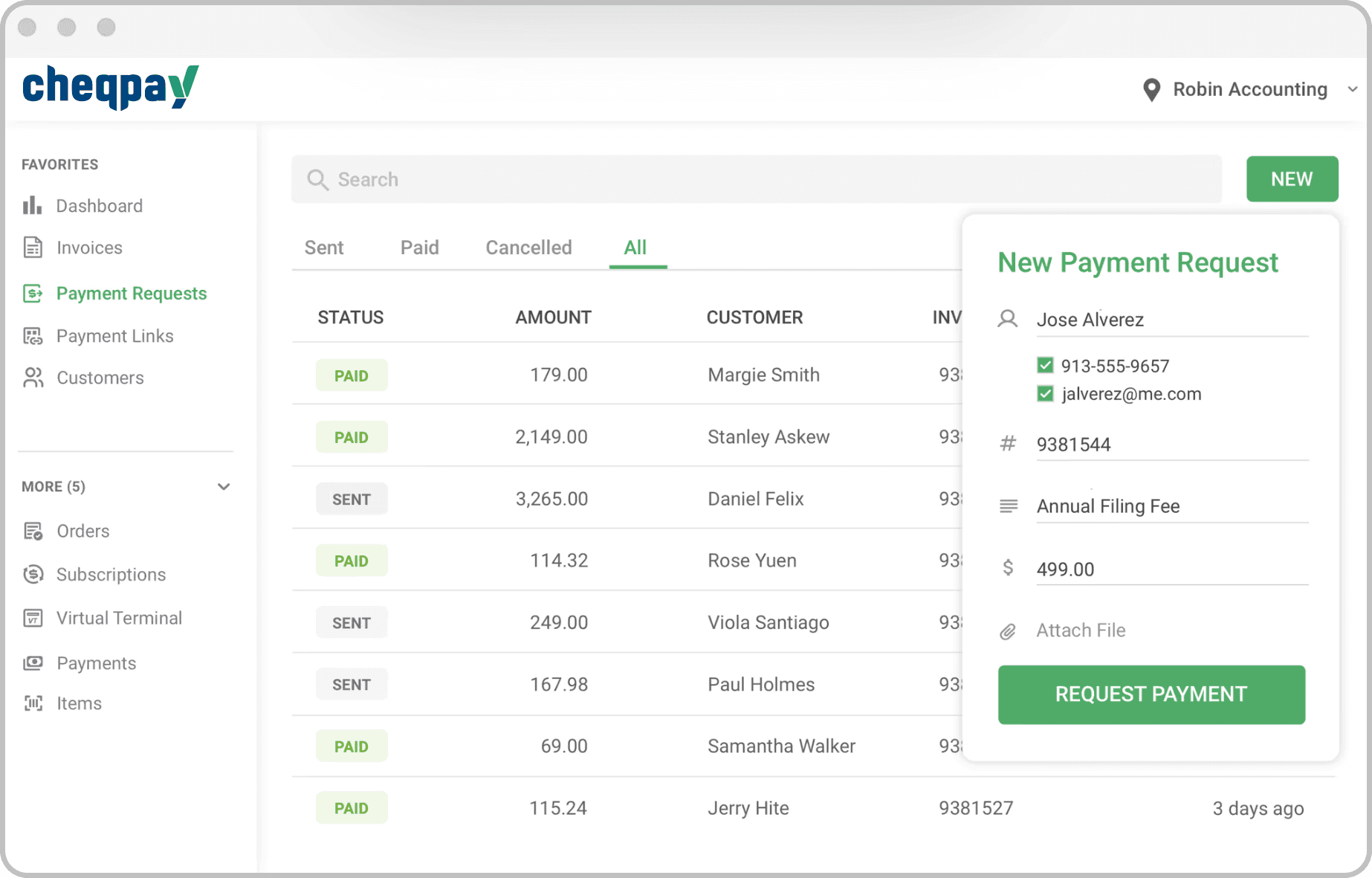Click the description lines icon
This screenshot has width=1372, height=878.
coord(1009,506)
